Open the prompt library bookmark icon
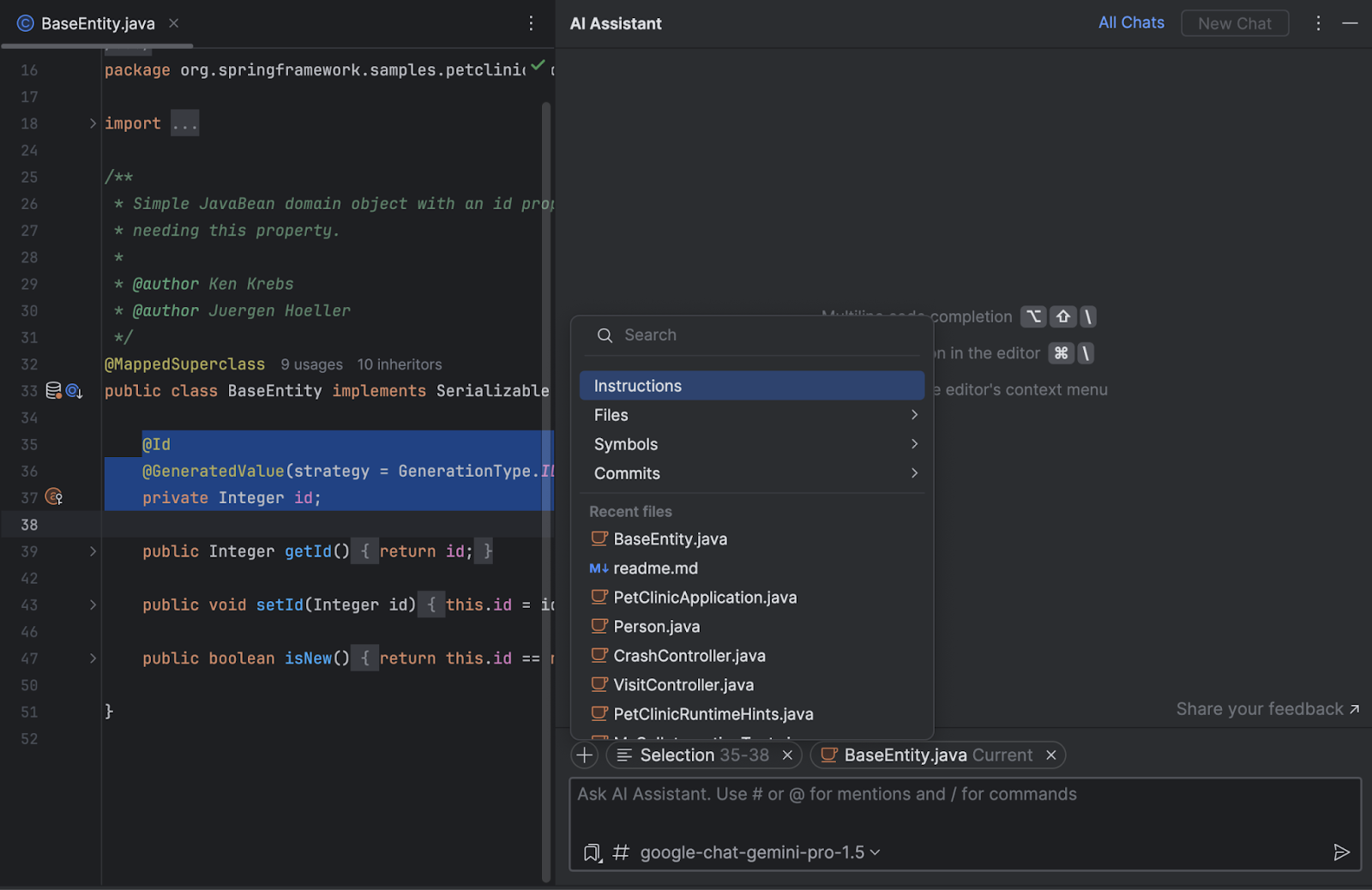1372x890 pixels. click(593, 853)
